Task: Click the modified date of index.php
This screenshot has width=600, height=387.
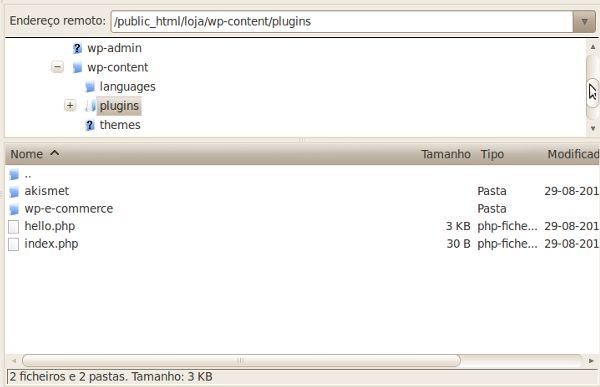Action: coord(572,244)
